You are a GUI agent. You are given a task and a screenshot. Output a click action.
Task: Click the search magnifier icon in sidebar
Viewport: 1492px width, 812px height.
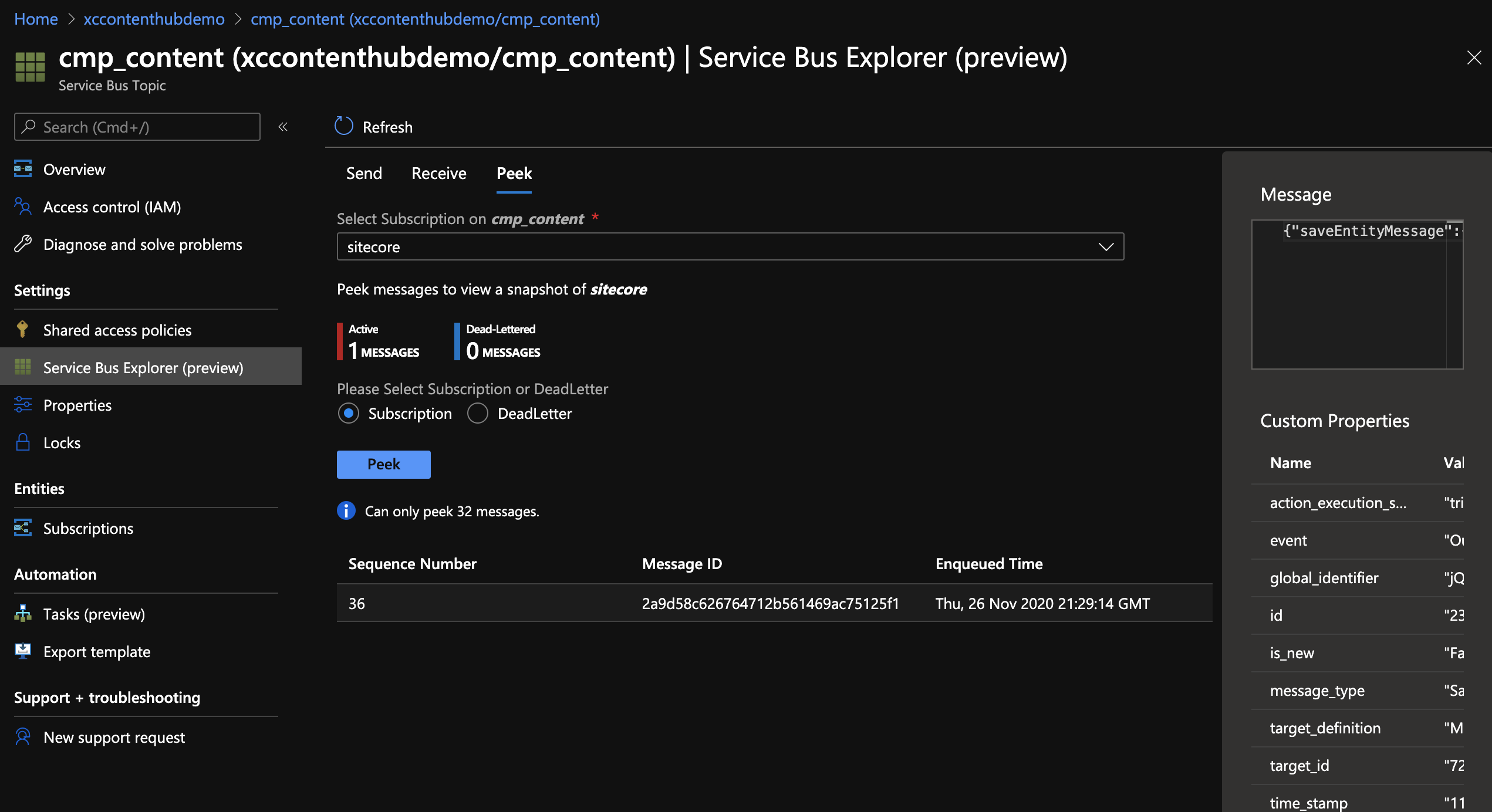28,127
